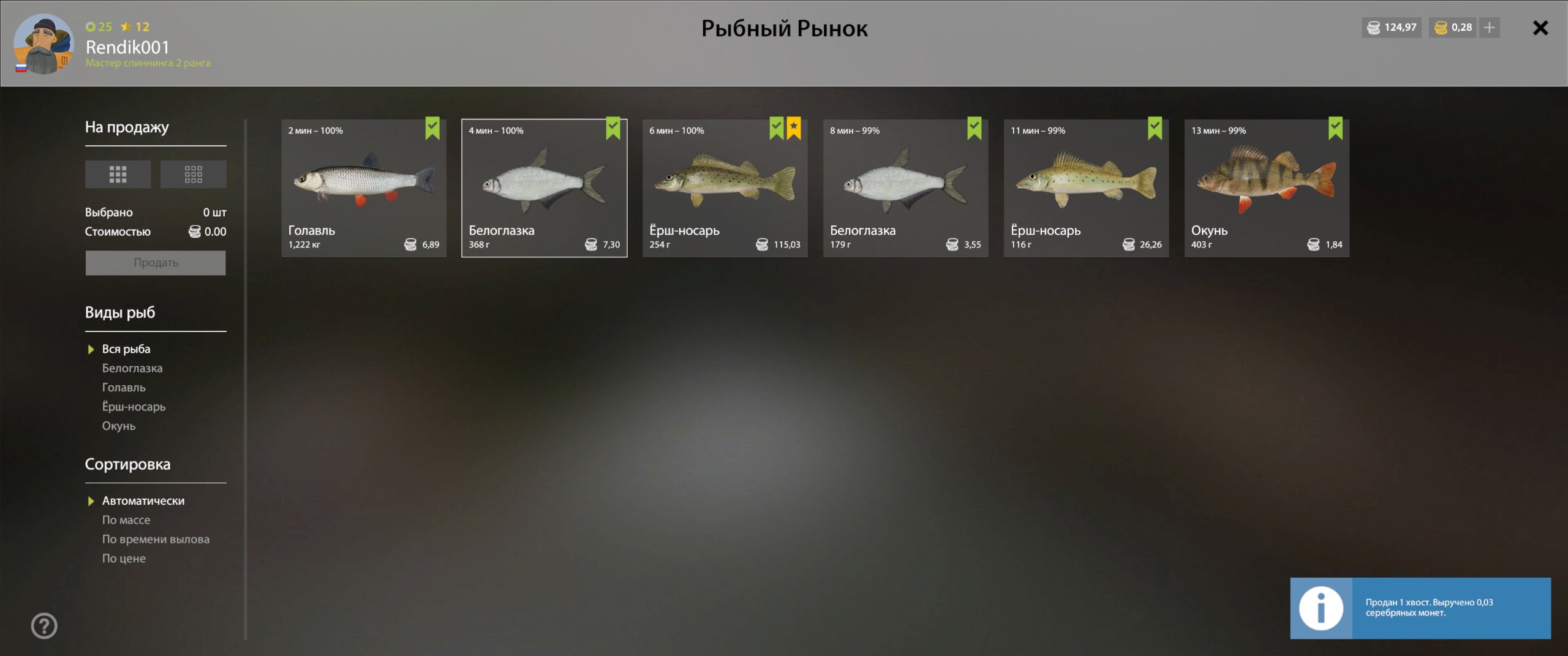Deselect all fish with outlined grid icon
Viewport: 1568px width, 656px height.
point(193,175)
